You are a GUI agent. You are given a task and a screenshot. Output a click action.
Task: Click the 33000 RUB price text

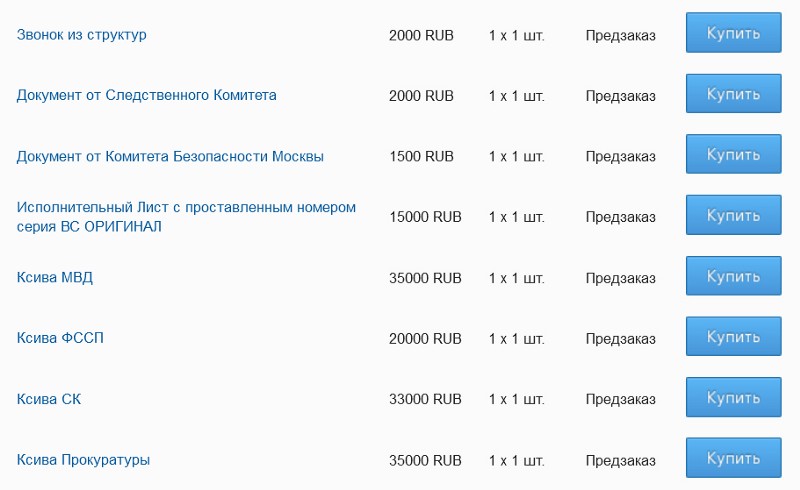tap(425, 399)
